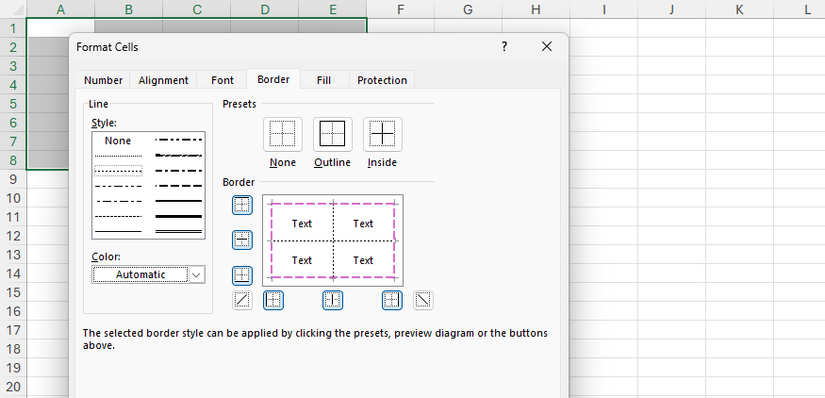825x398 pixels.
Task: Toggle the top border button
Action: tap(242, 205)
